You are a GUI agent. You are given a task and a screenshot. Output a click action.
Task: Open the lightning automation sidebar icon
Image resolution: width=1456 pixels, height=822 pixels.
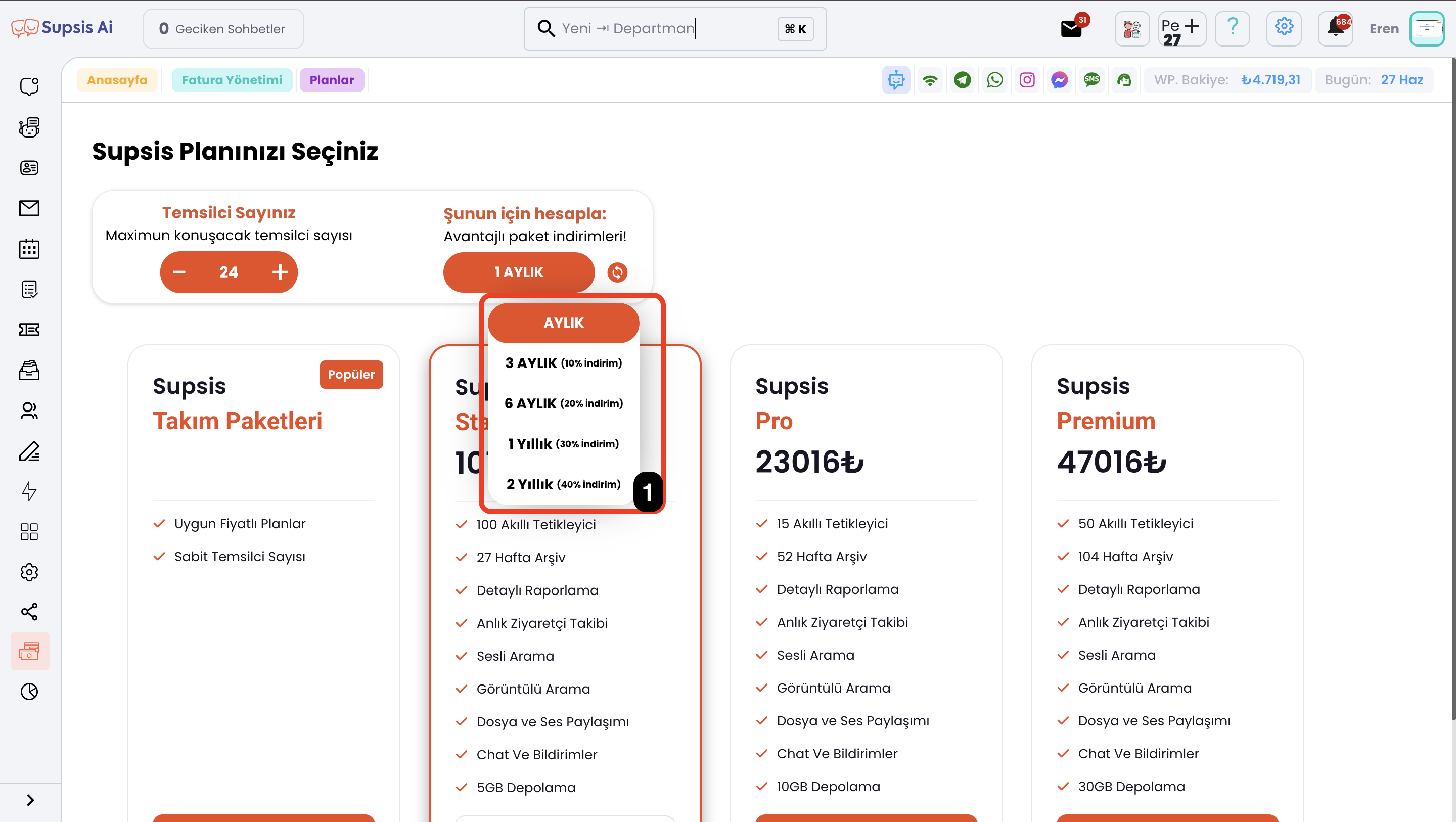pyautogui.click(x=29, y=491)
